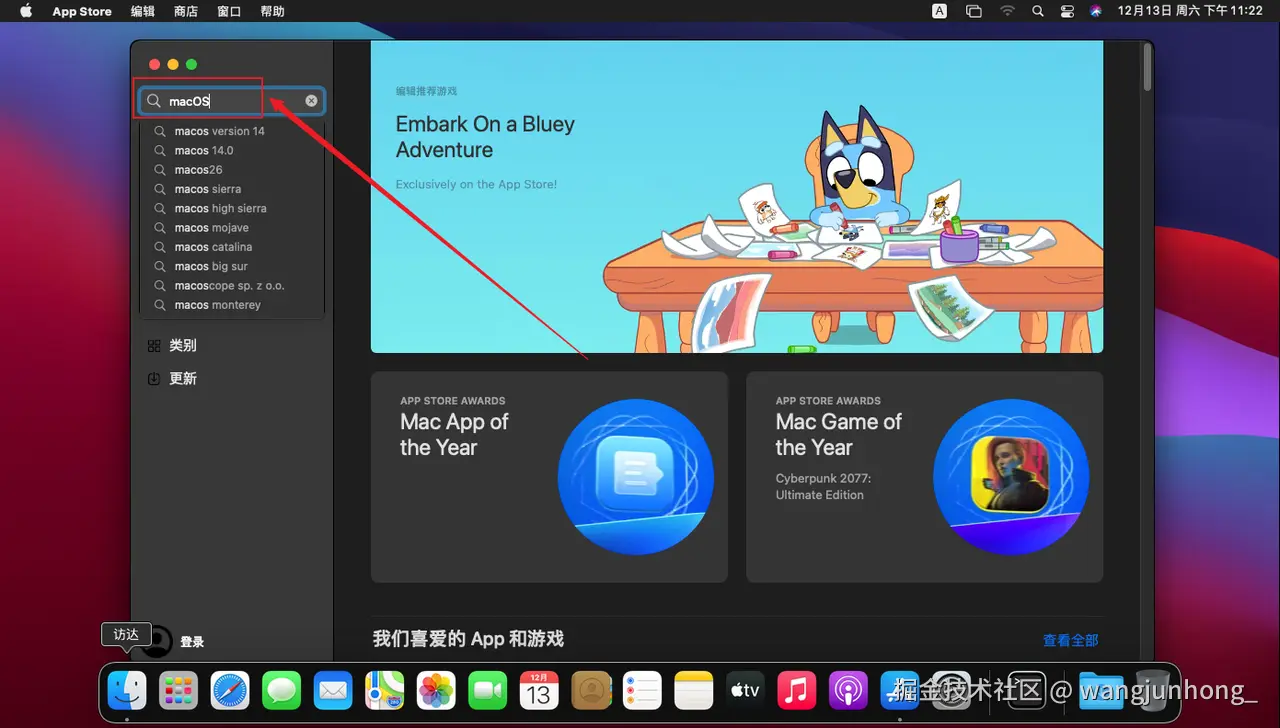Click the Mac App of the Year app icon
The image size is (1280, 728).
[635, 477]
